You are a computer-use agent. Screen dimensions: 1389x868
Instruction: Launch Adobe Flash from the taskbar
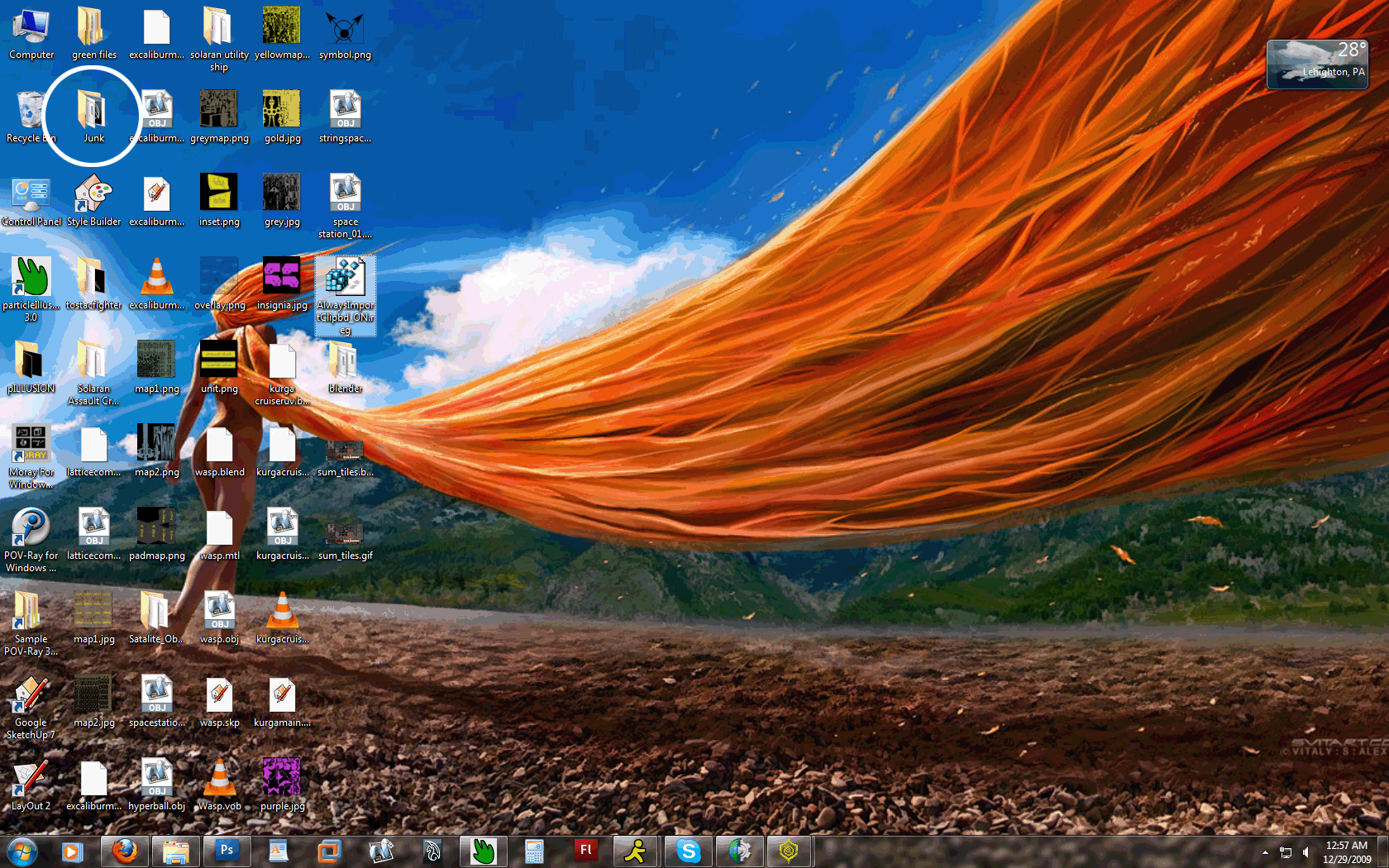point(585,851)
